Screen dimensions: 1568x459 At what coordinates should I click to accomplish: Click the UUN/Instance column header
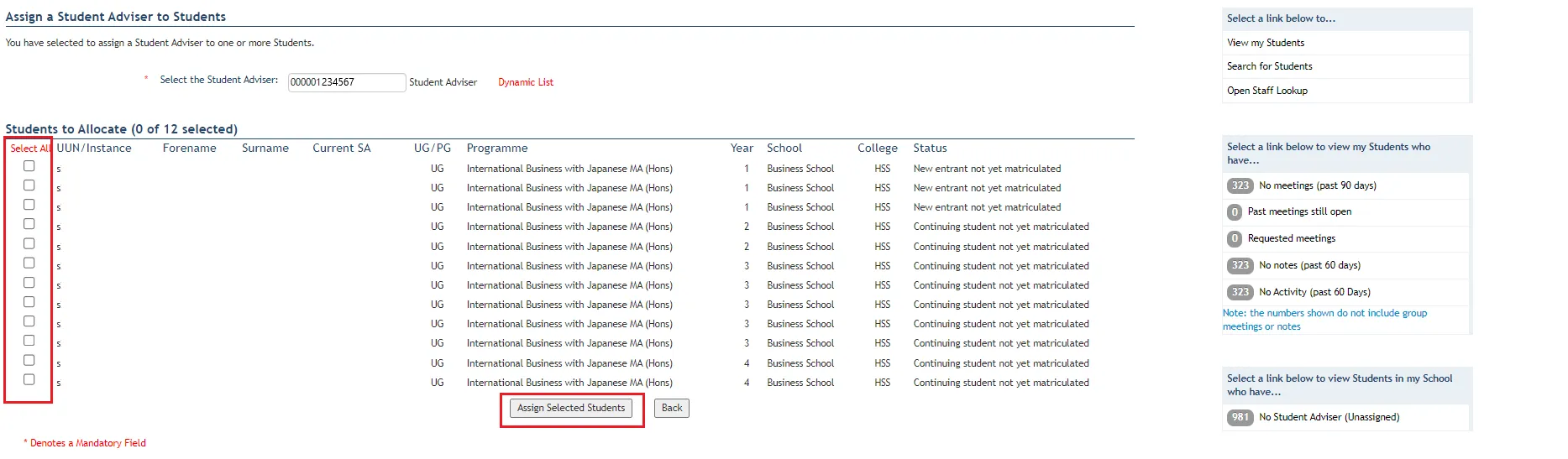tap(94, 149)
